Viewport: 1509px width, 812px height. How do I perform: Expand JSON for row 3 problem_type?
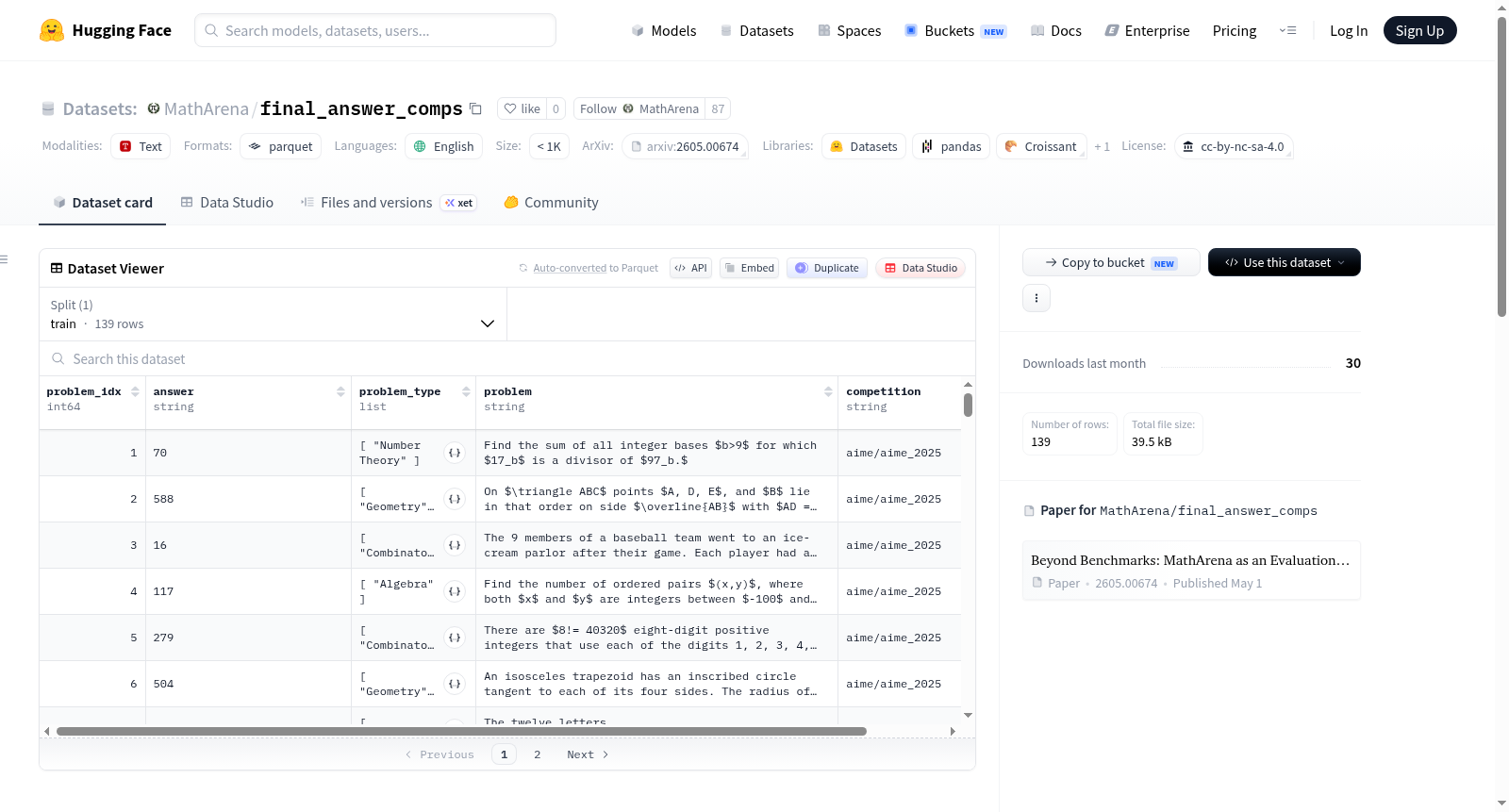[455, 545]
